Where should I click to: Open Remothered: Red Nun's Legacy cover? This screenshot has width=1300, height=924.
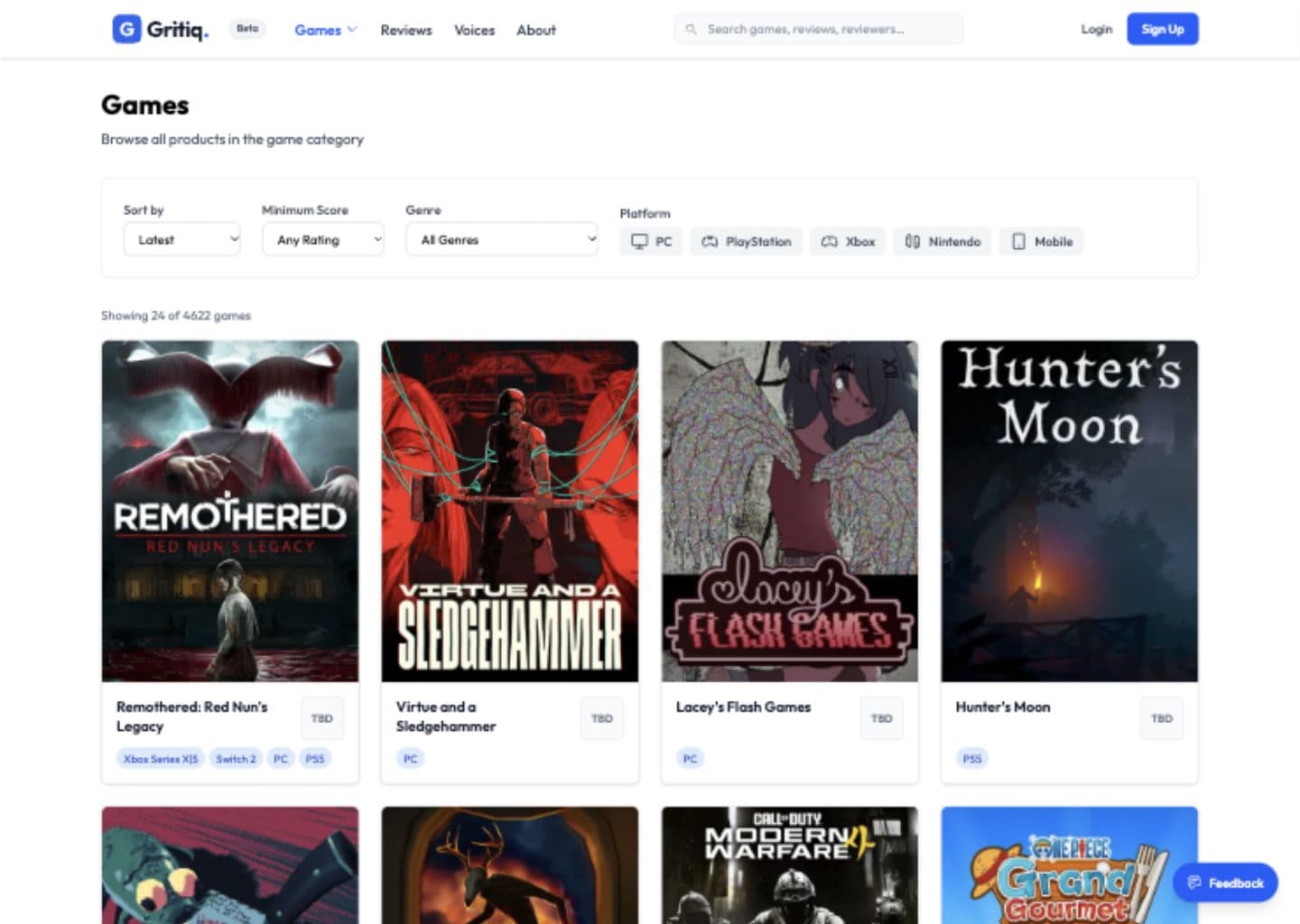tap(230, 511)
